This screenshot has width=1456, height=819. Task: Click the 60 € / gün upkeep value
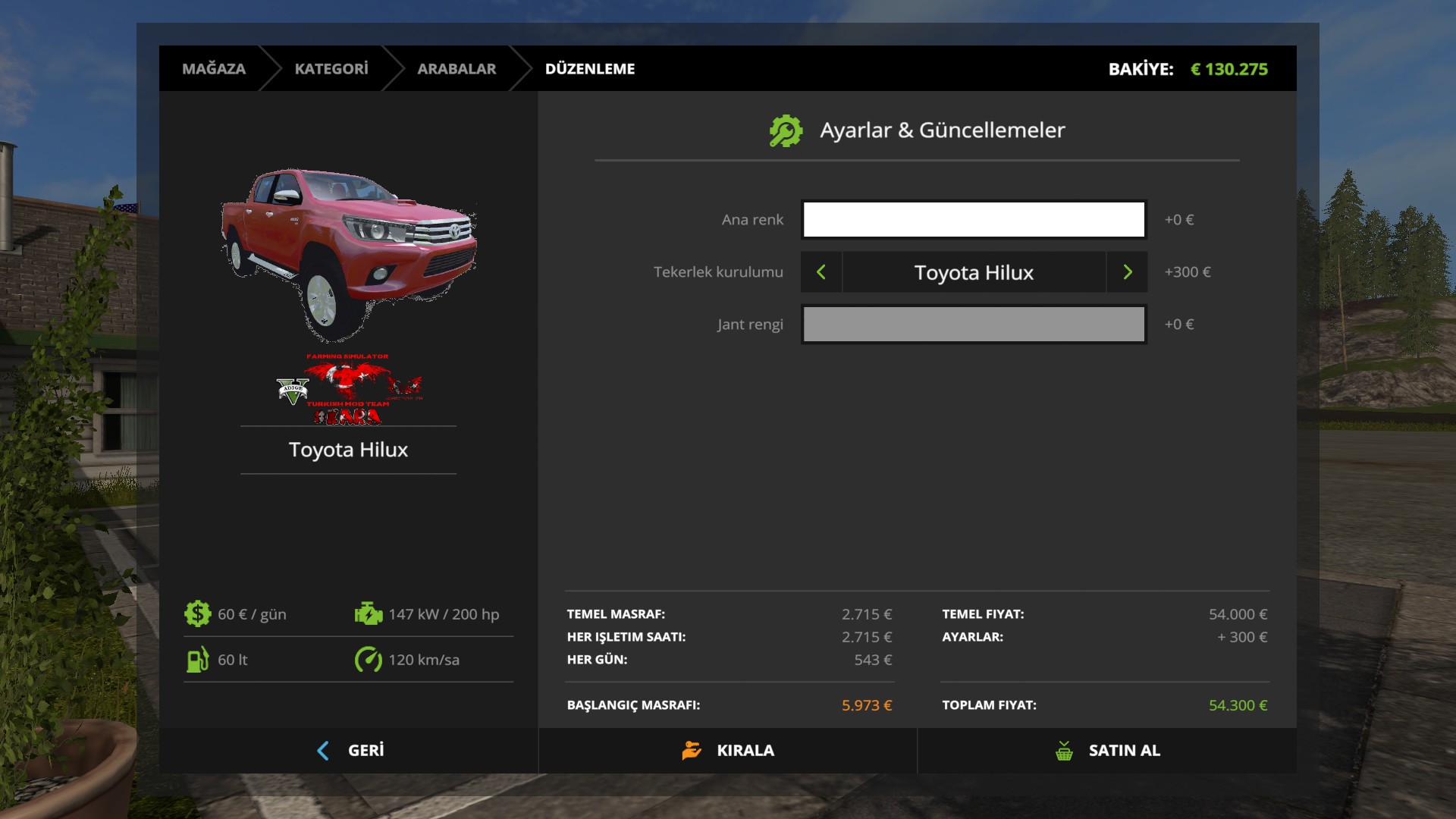click(252, 614)
